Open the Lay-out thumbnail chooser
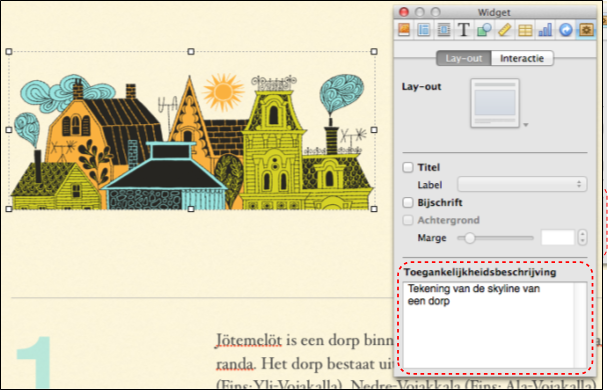 [495, 103]
